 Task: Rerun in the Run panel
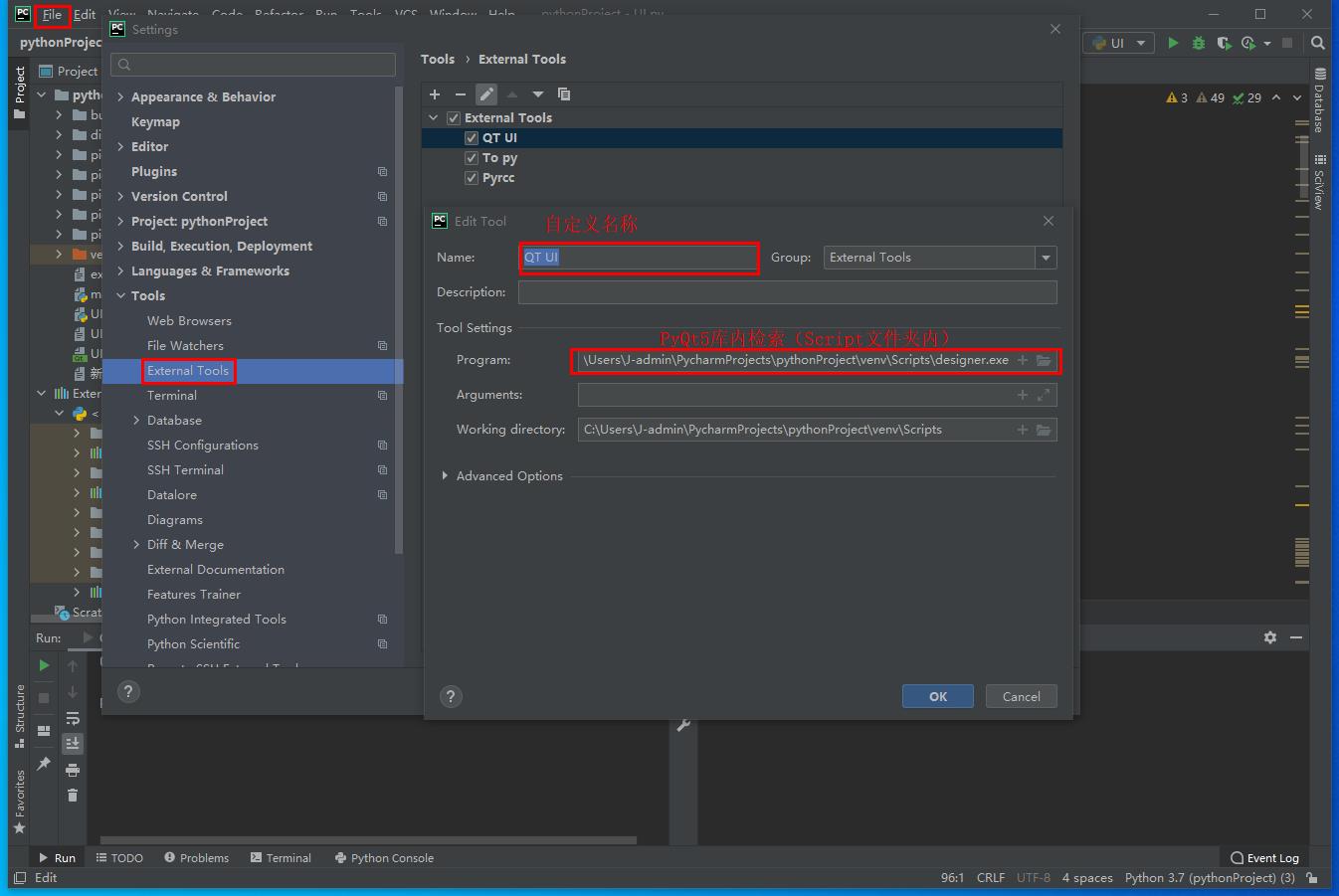(x=44, y=665)
